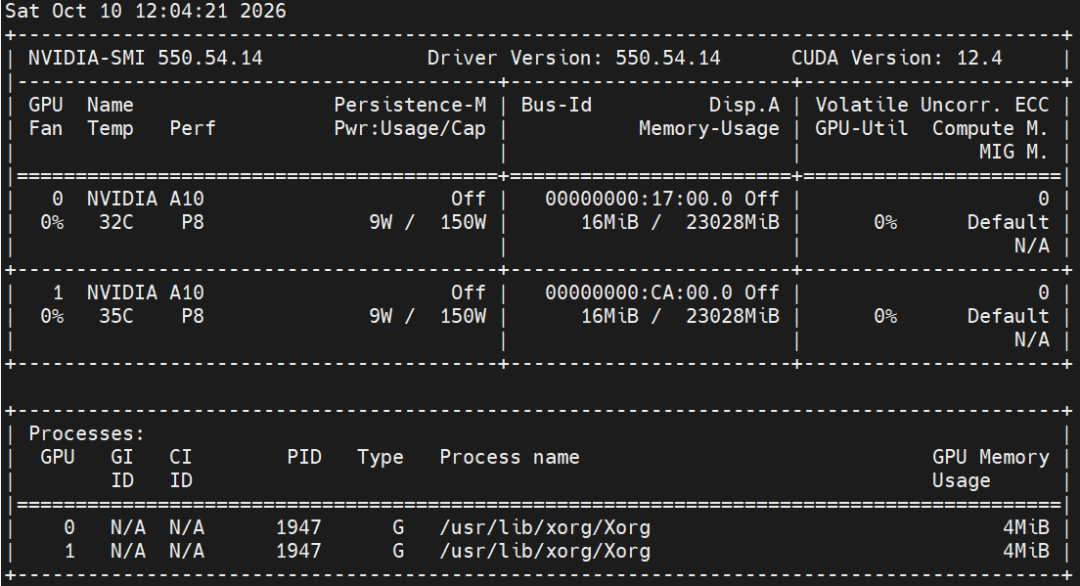Select GPU 1 NVIDIA A10 name
This screenshot has width=1080, height=586.
pyautogui.click(x=145, y=293)
